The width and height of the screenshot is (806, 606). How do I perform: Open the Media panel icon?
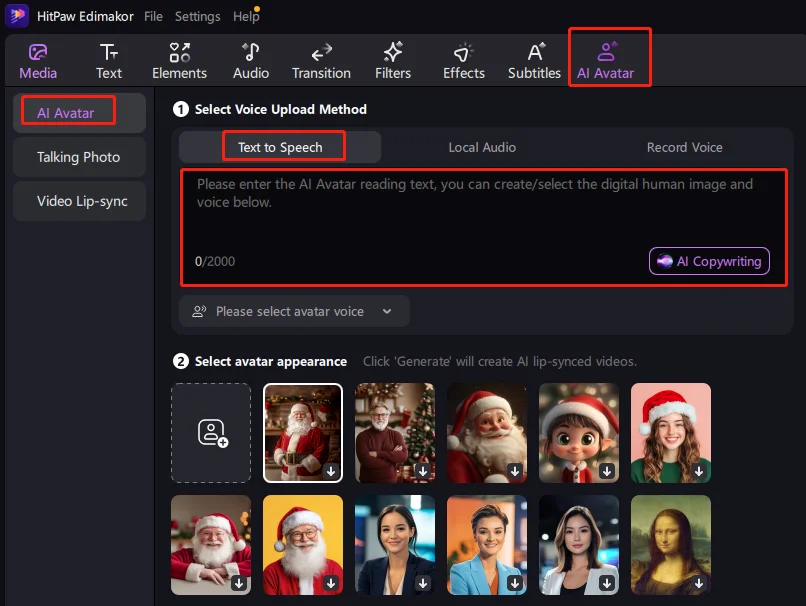(x=38, y=53)
